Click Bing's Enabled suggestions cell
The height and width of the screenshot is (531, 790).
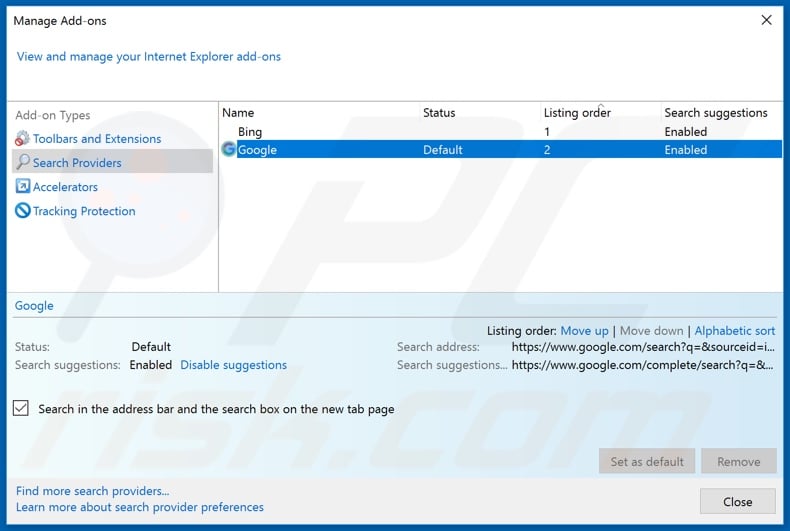tap(685, 131)
